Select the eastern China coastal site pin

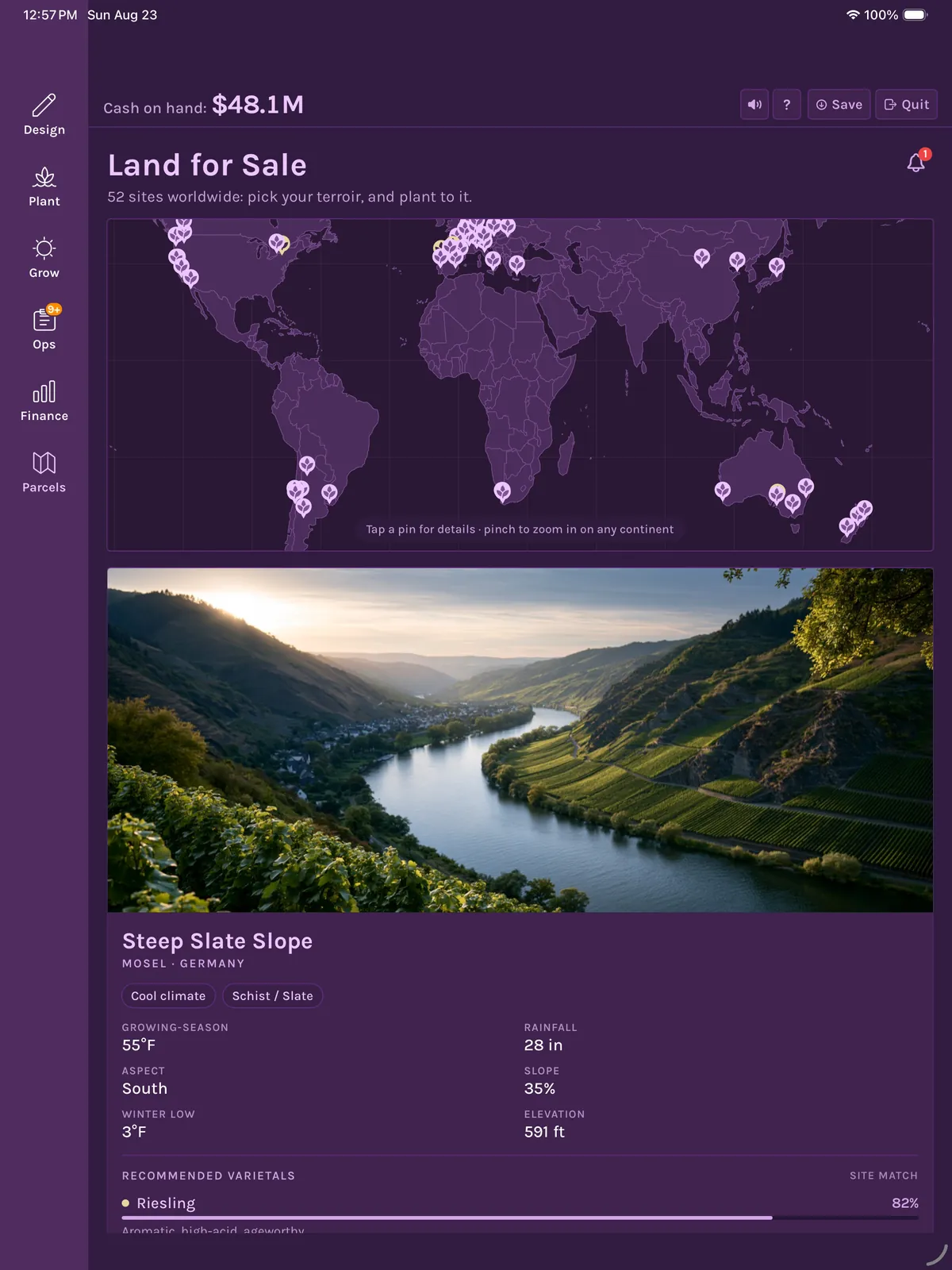737,260
